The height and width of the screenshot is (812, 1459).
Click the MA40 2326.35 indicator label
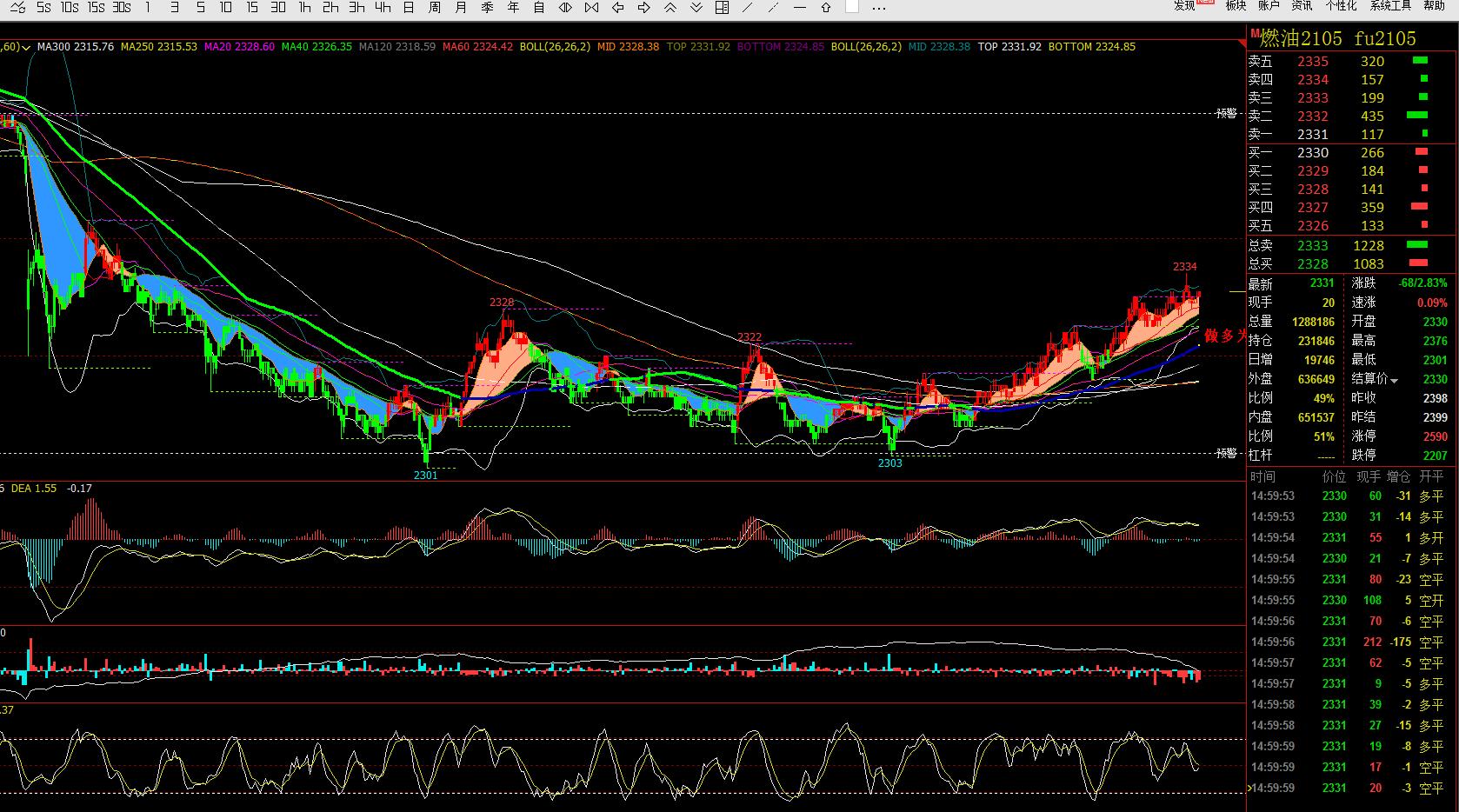coord(316,47)
